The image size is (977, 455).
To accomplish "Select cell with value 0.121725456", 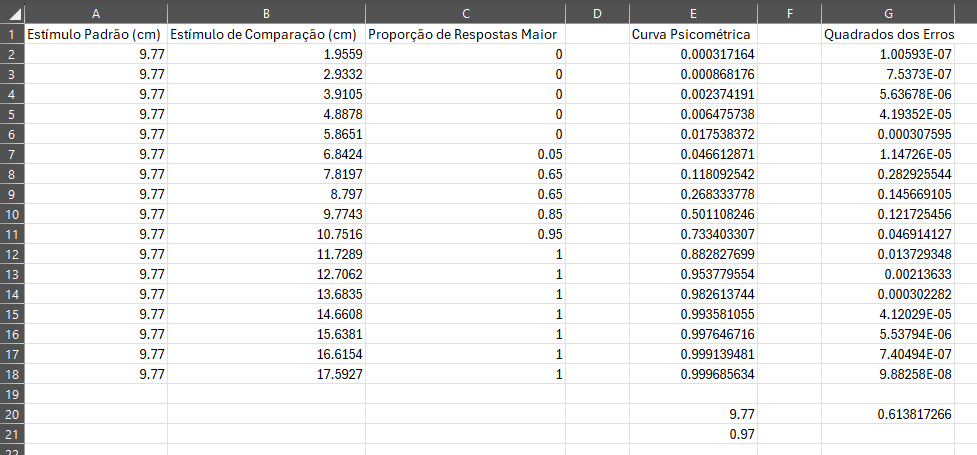I will (x=888, y=214).
